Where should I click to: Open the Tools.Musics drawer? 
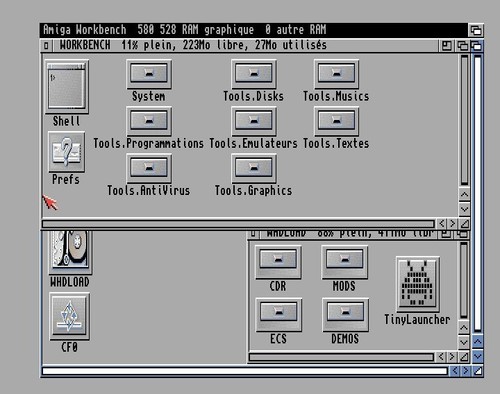[x=336, y=74]
